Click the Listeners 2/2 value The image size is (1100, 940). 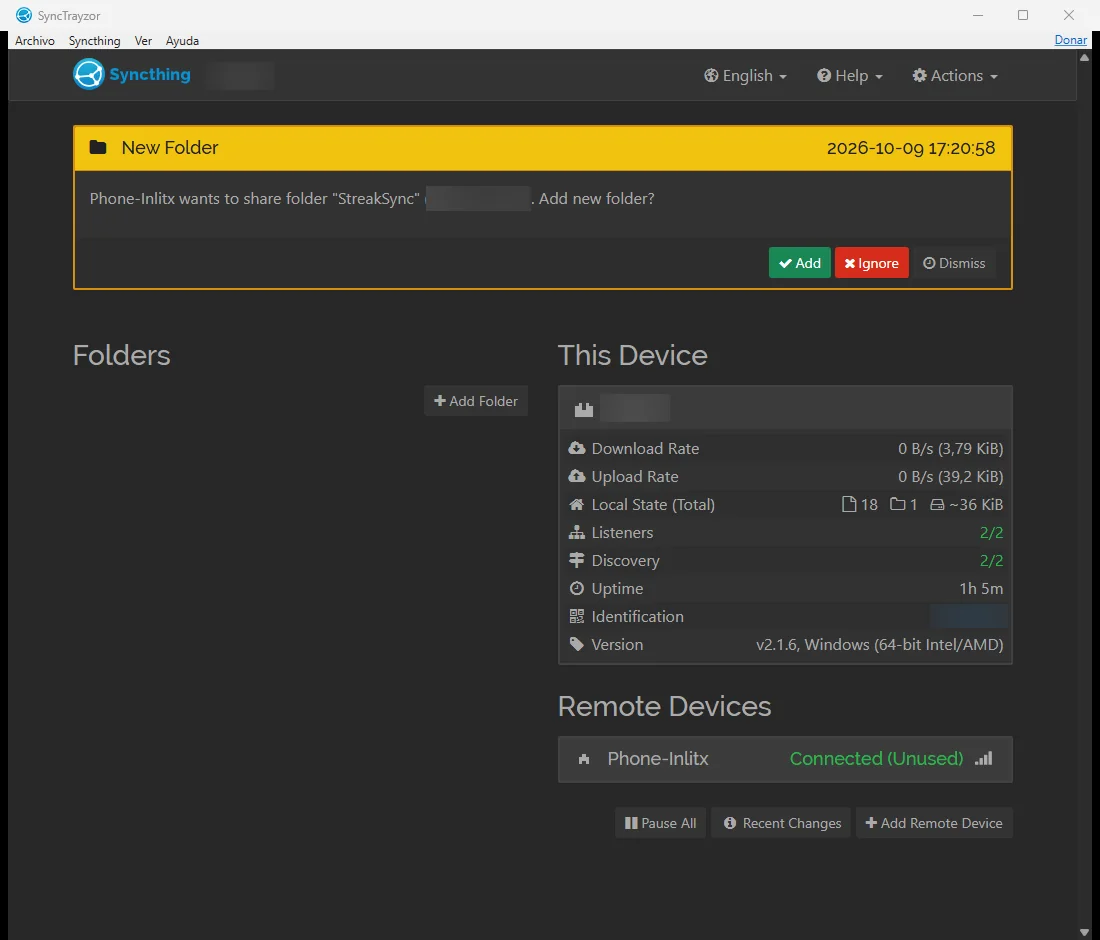coord(991,532)
